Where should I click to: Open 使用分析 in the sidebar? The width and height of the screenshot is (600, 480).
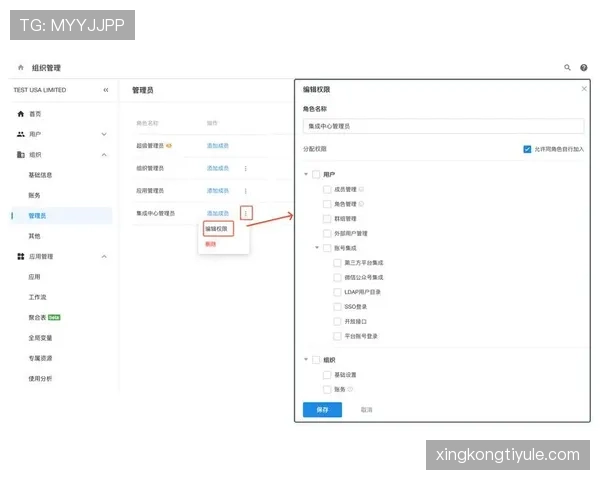40,379
